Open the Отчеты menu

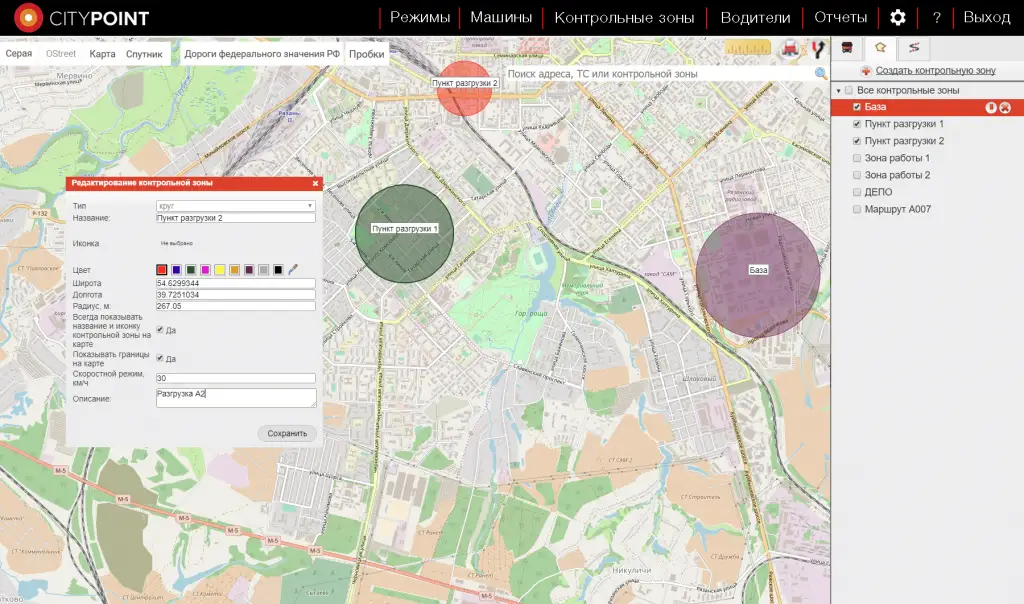click(840, 18)
